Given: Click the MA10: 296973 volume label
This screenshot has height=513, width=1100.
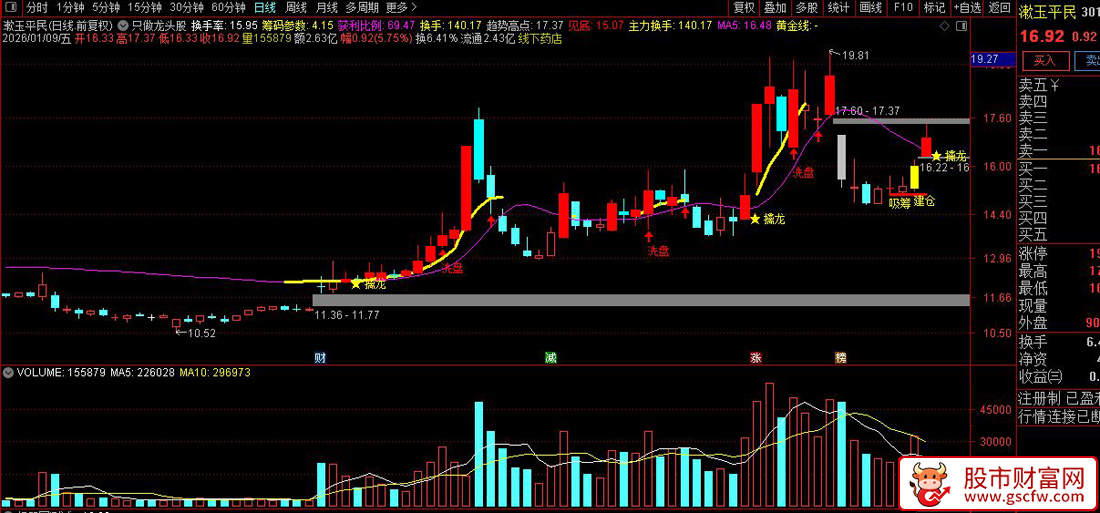Looking at the screenshot, I should coord(215,372).
